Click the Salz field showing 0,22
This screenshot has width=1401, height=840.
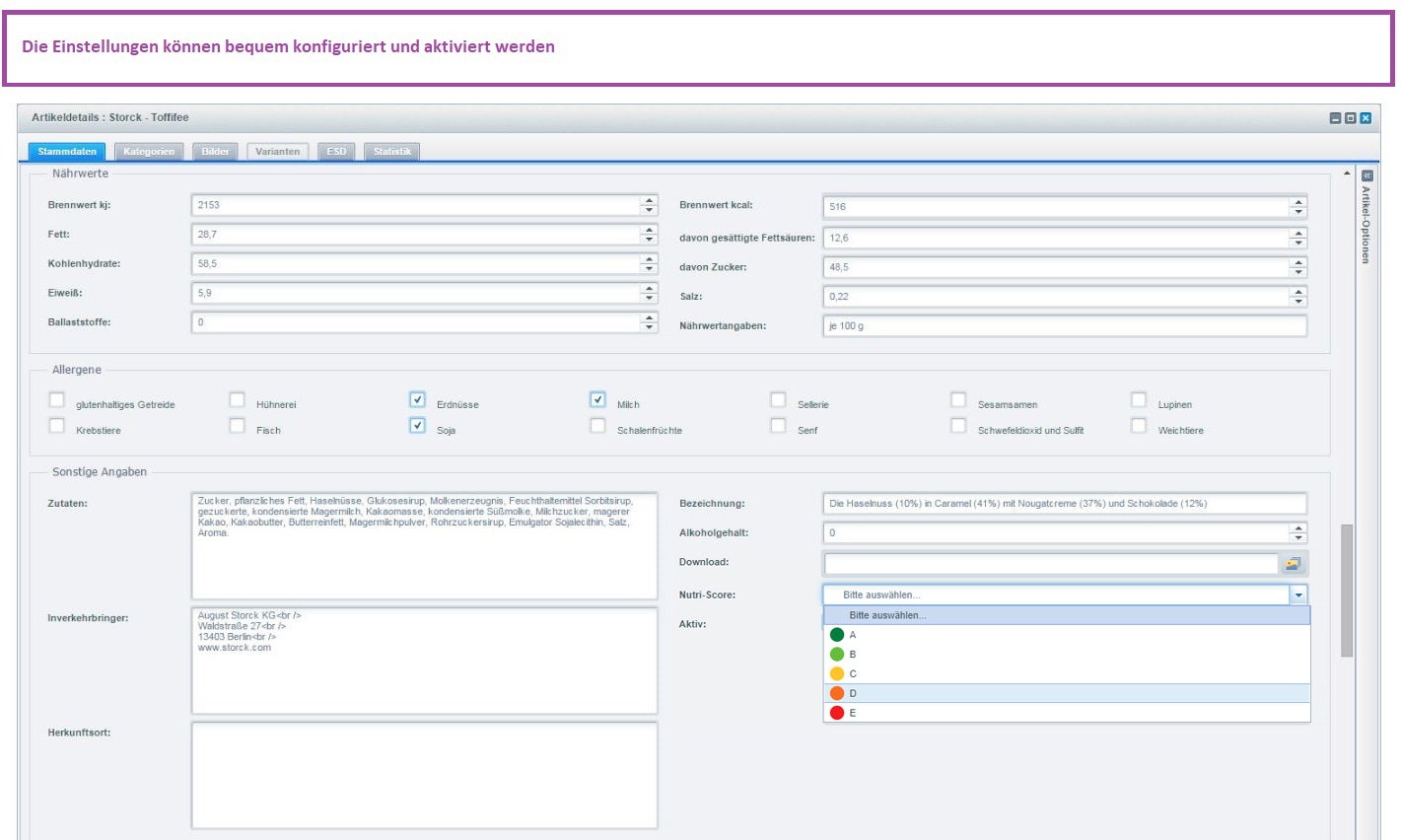click(1056, 297)
